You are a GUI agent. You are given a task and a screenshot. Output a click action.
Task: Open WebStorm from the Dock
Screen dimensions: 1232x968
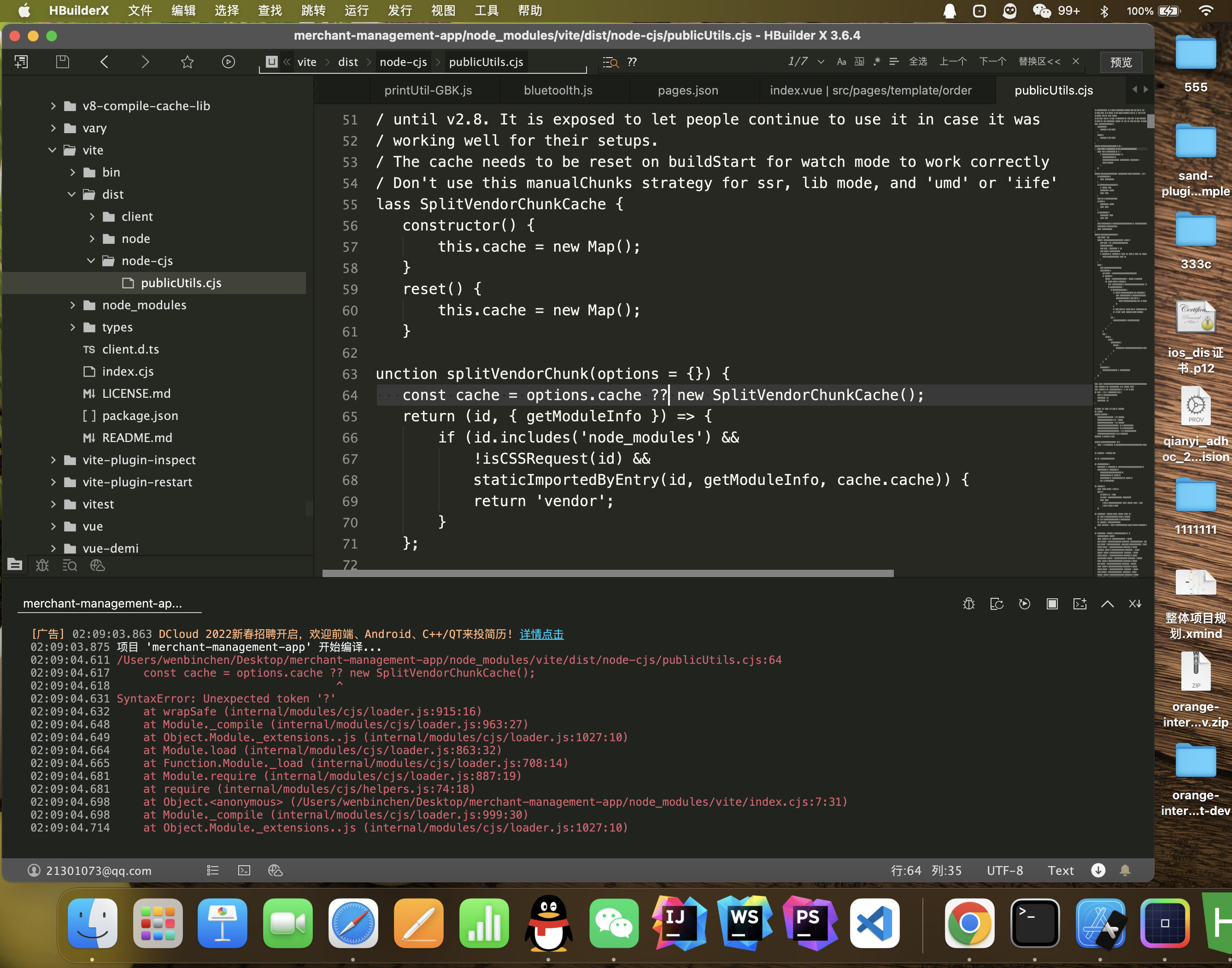coord(744,923)
